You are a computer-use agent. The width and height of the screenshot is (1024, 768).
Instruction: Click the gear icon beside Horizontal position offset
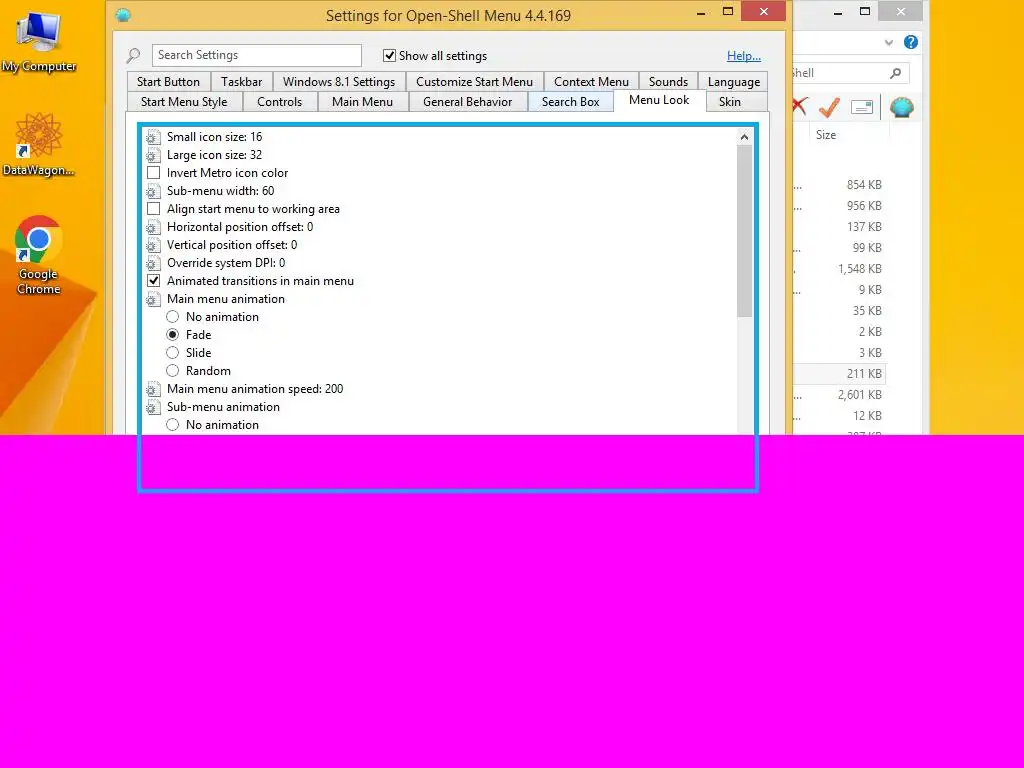point(153,227)
